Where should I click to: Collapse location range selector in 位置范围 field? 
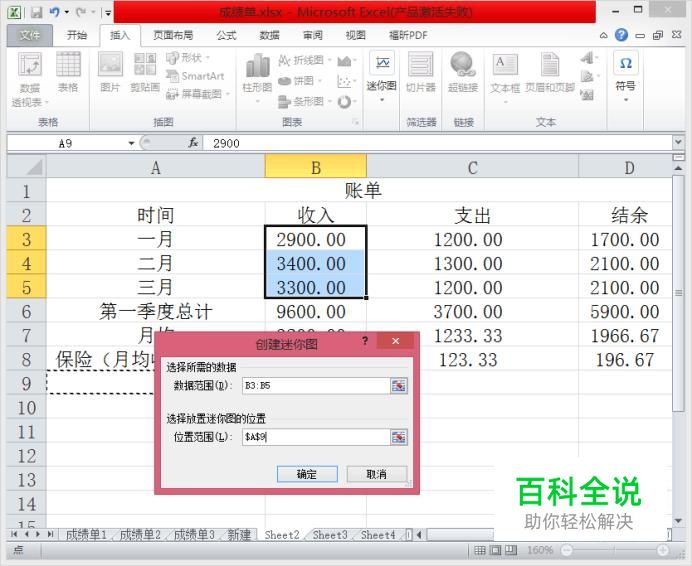tap(399, 437)
